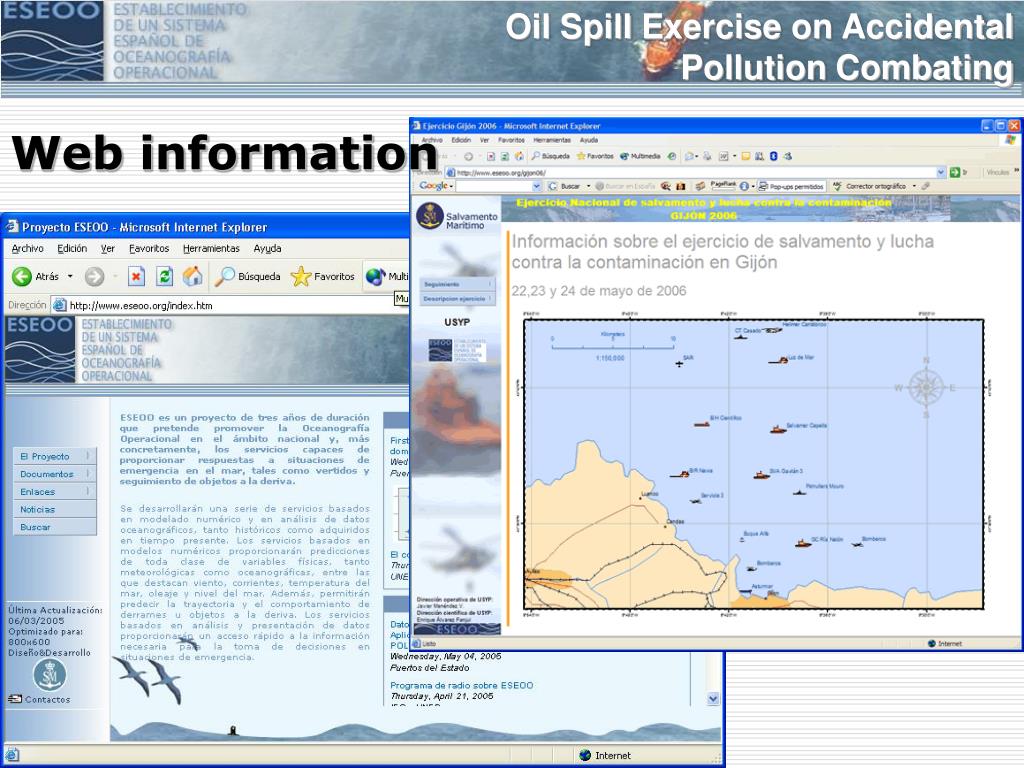
Task: Click Home icon in Ejercicio Gijón toolbar
Action: [519, 157]
